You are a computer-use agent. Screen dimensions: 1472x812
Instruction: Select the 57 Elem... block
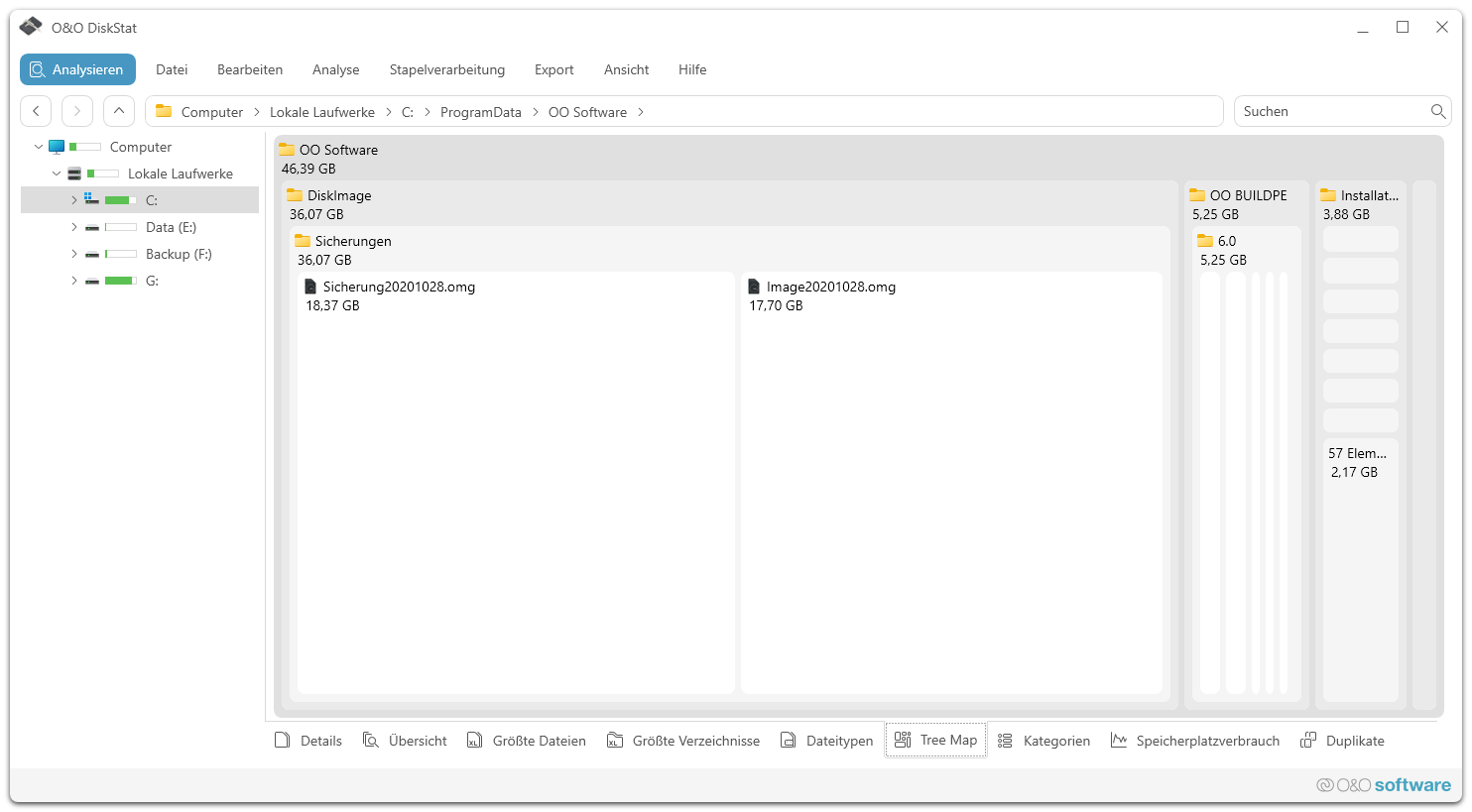pos(1361,570)
